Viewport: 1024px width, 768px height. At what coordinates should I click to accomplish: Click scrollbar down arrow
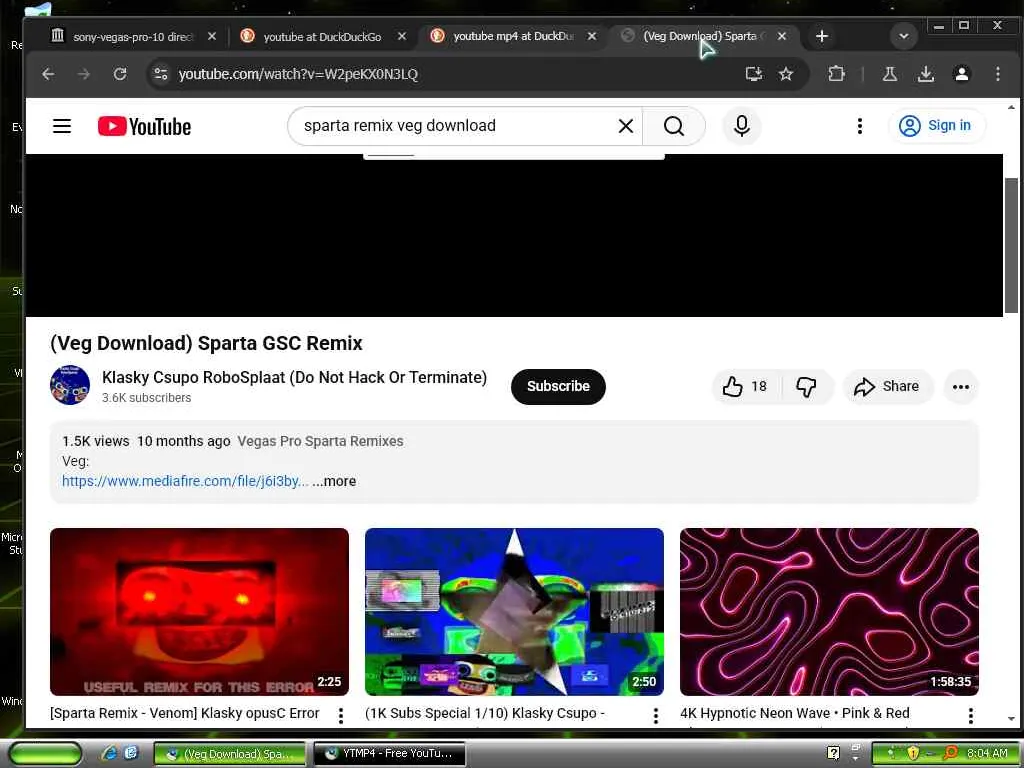[x=1011, y=719]
